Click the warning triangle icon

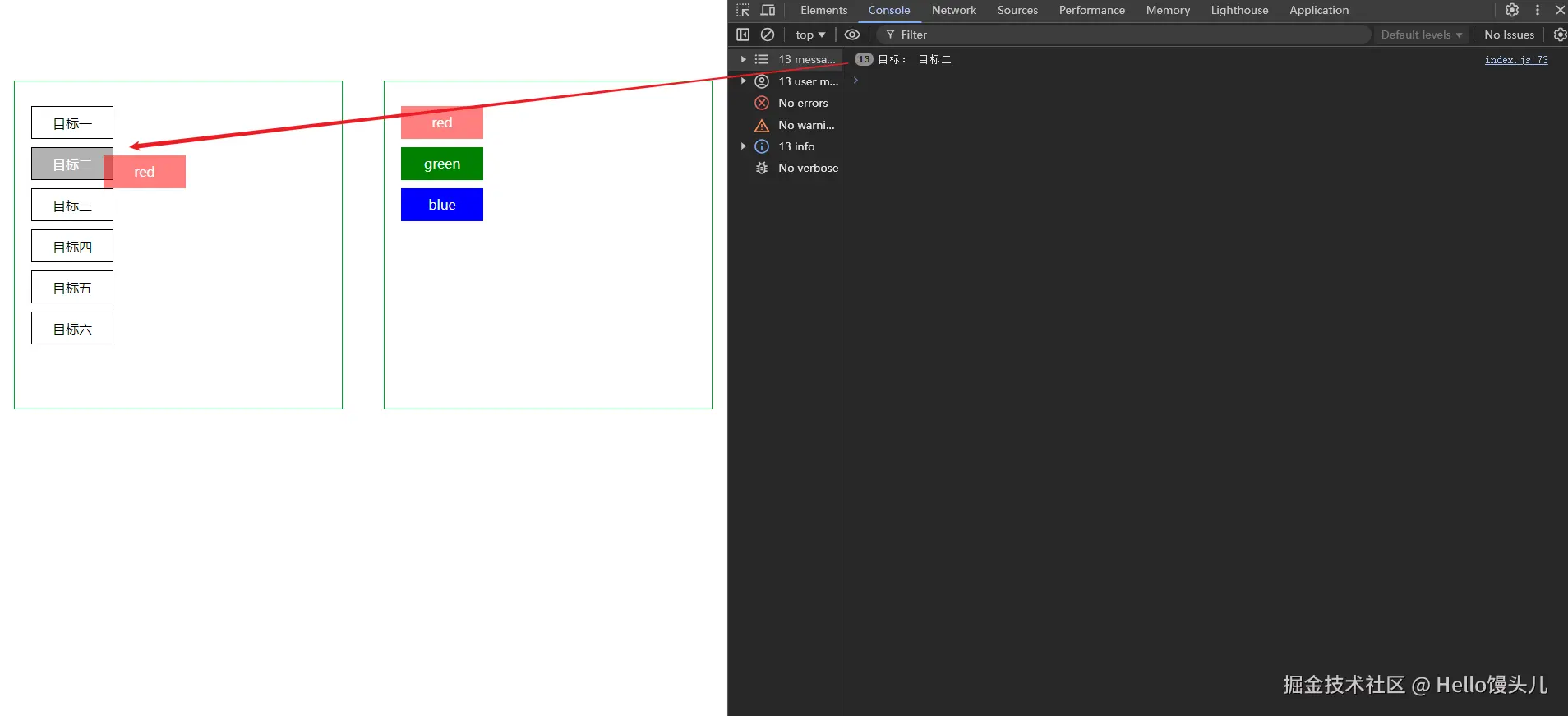pyautogui.click(x=762, y=125)
